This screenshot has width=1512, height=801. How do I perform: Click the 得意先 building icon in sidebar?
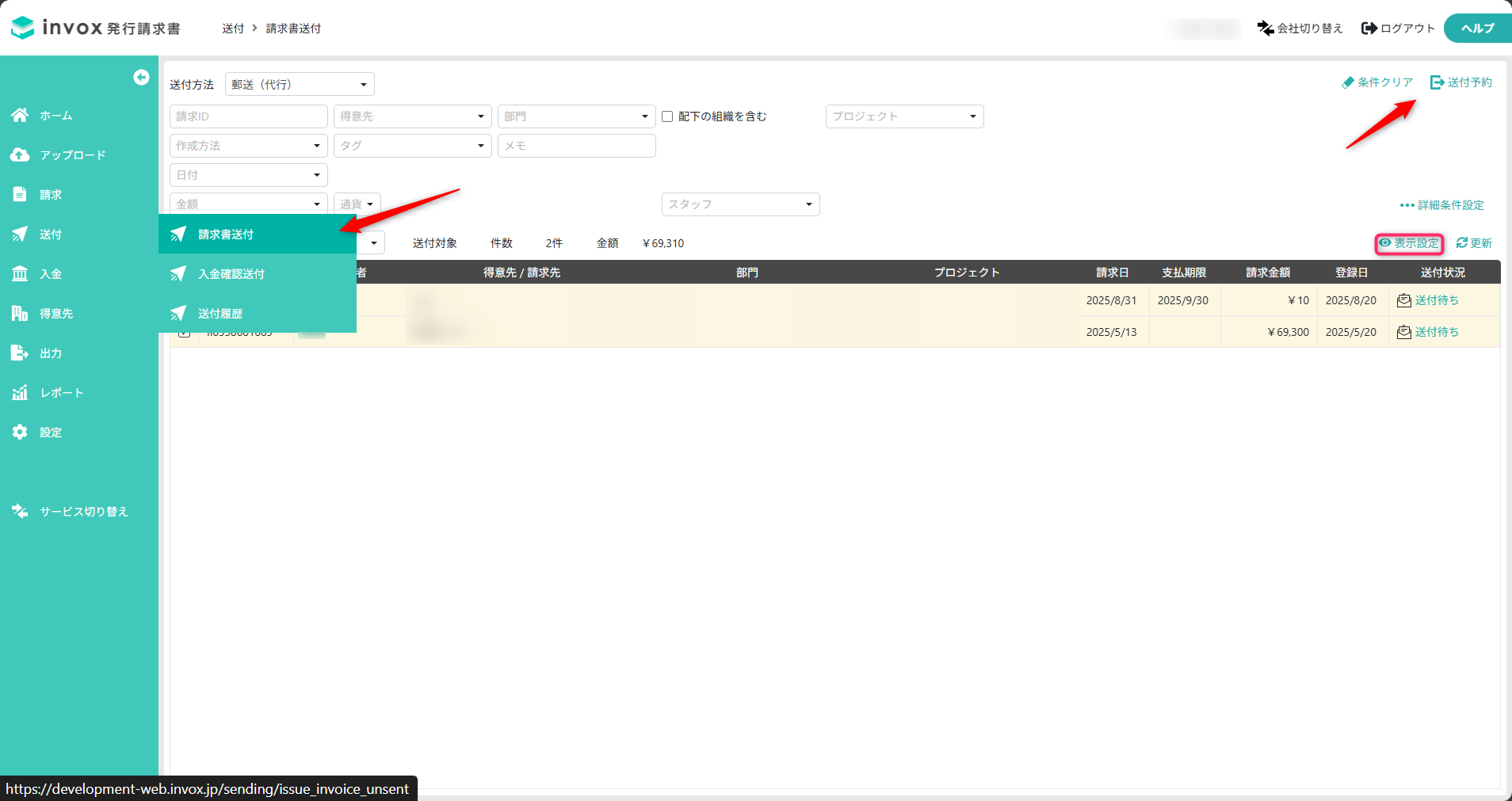(x=20, y=314)
